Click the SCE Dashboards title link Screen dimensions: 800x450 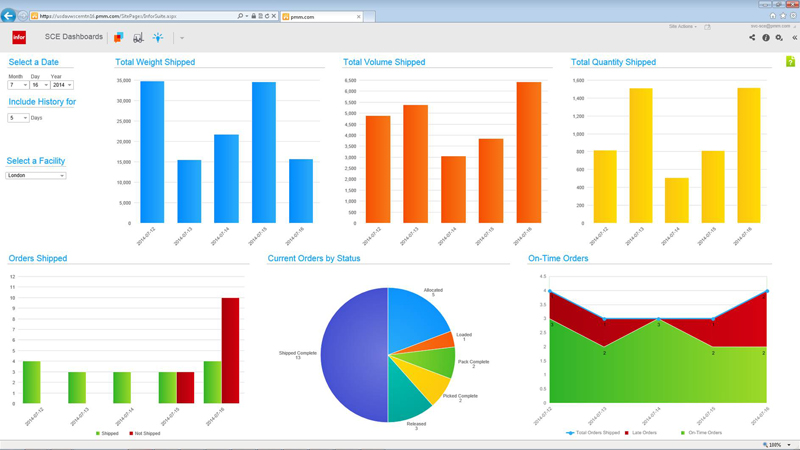click(x=74, y=37)
